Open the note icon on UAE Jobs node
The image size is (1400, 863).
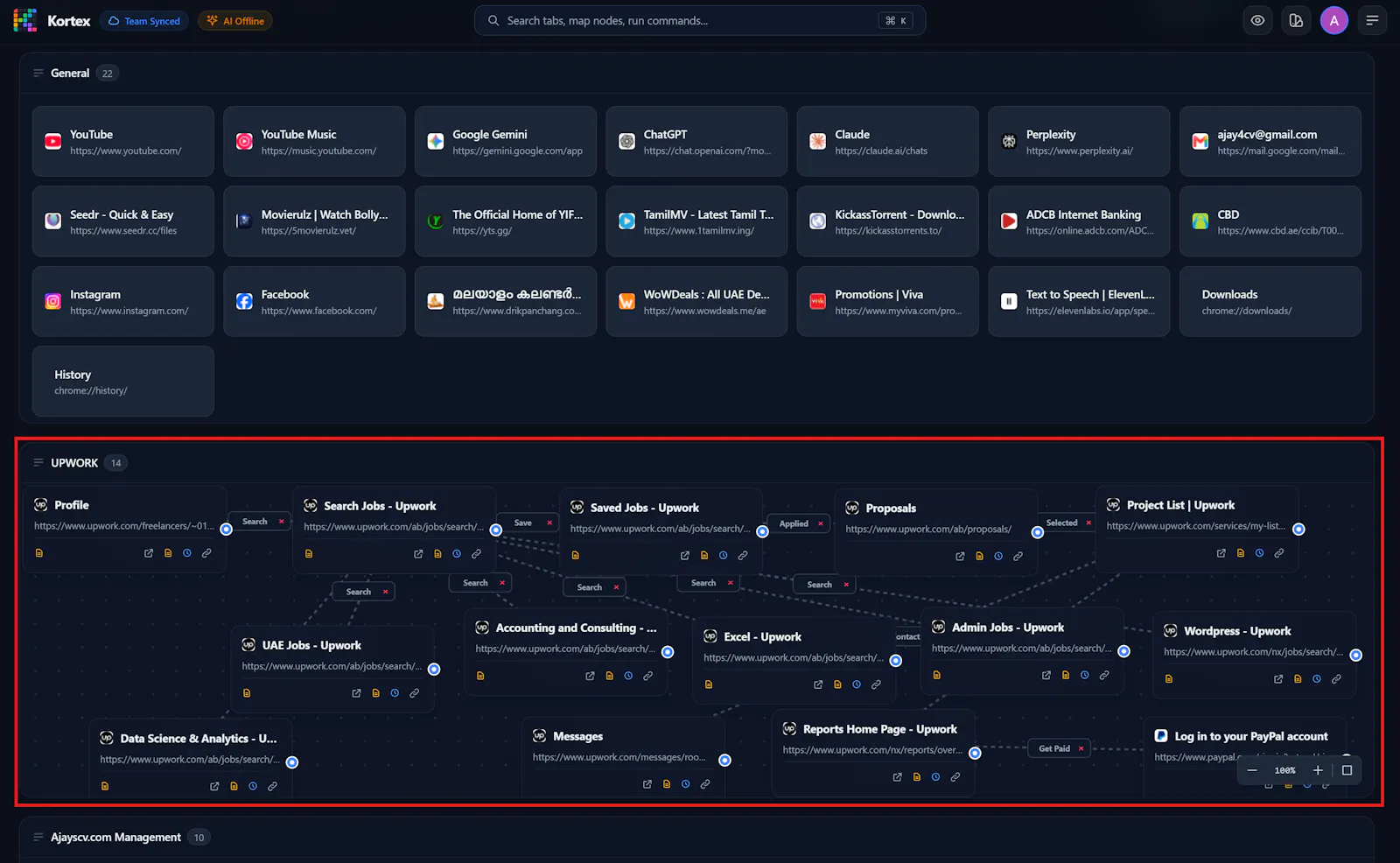click(375, 693)
